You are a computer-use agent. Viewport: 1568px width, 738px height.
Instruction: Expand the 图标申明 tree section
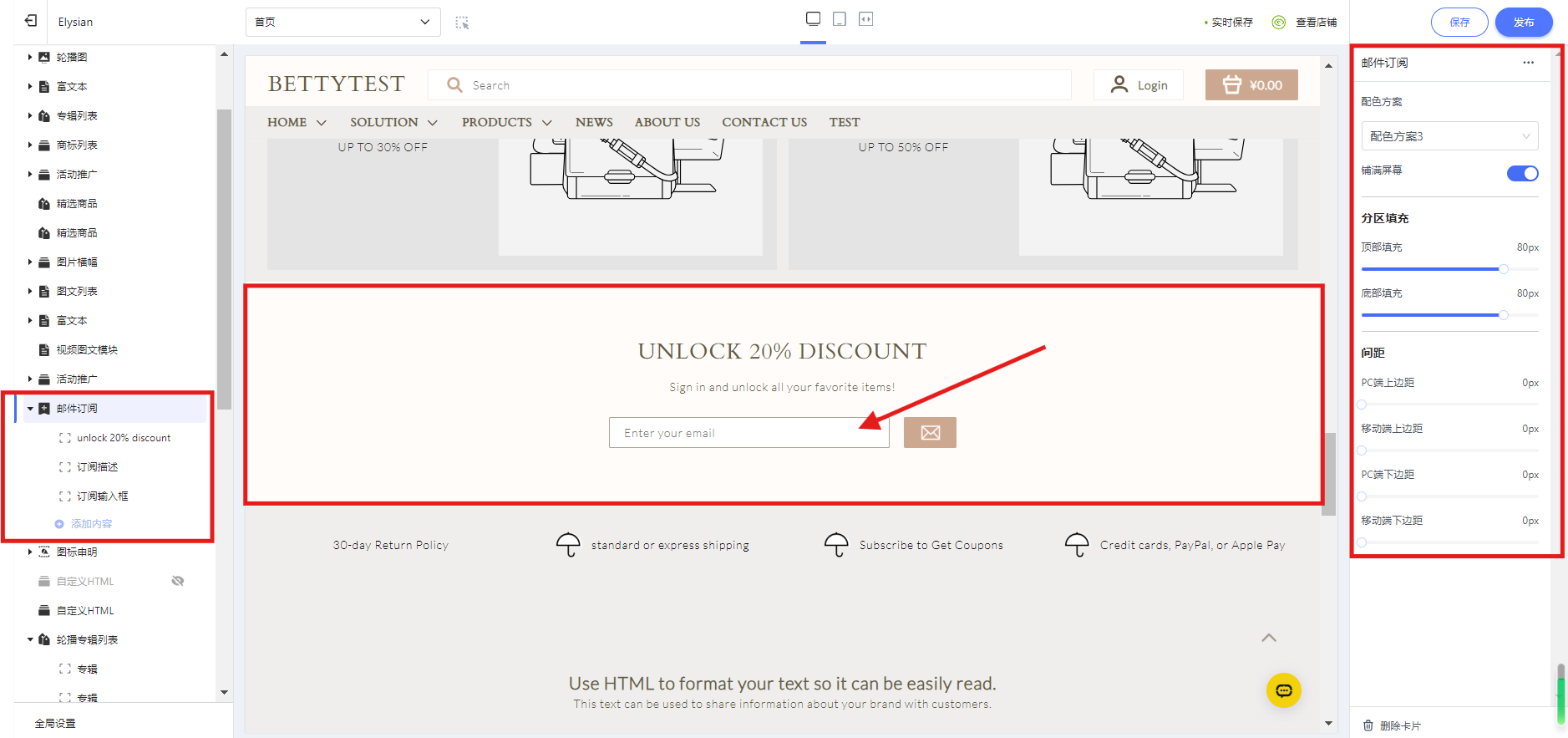30,552
